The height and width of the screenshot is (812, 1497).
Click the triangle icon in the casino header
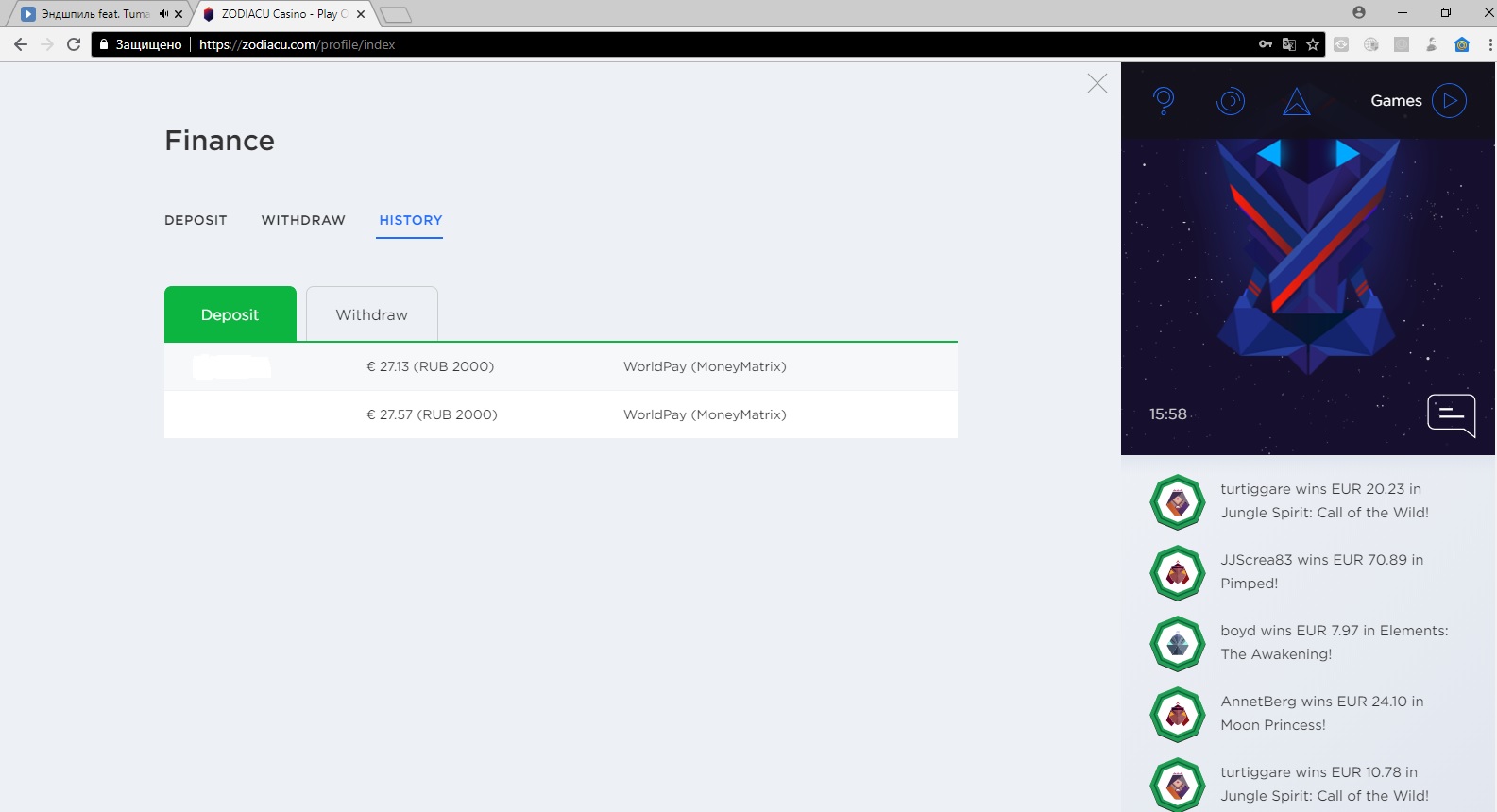(1297, 101)
